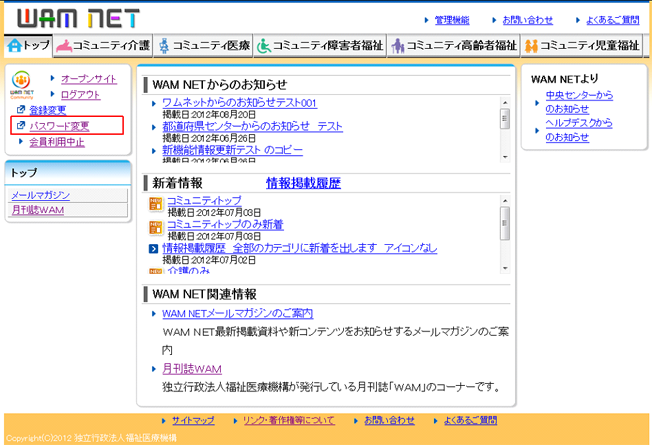Open 月刊誌WAM link in 関連情報
Viewport: 652px width, 445px height.
(x=192, y=369)
